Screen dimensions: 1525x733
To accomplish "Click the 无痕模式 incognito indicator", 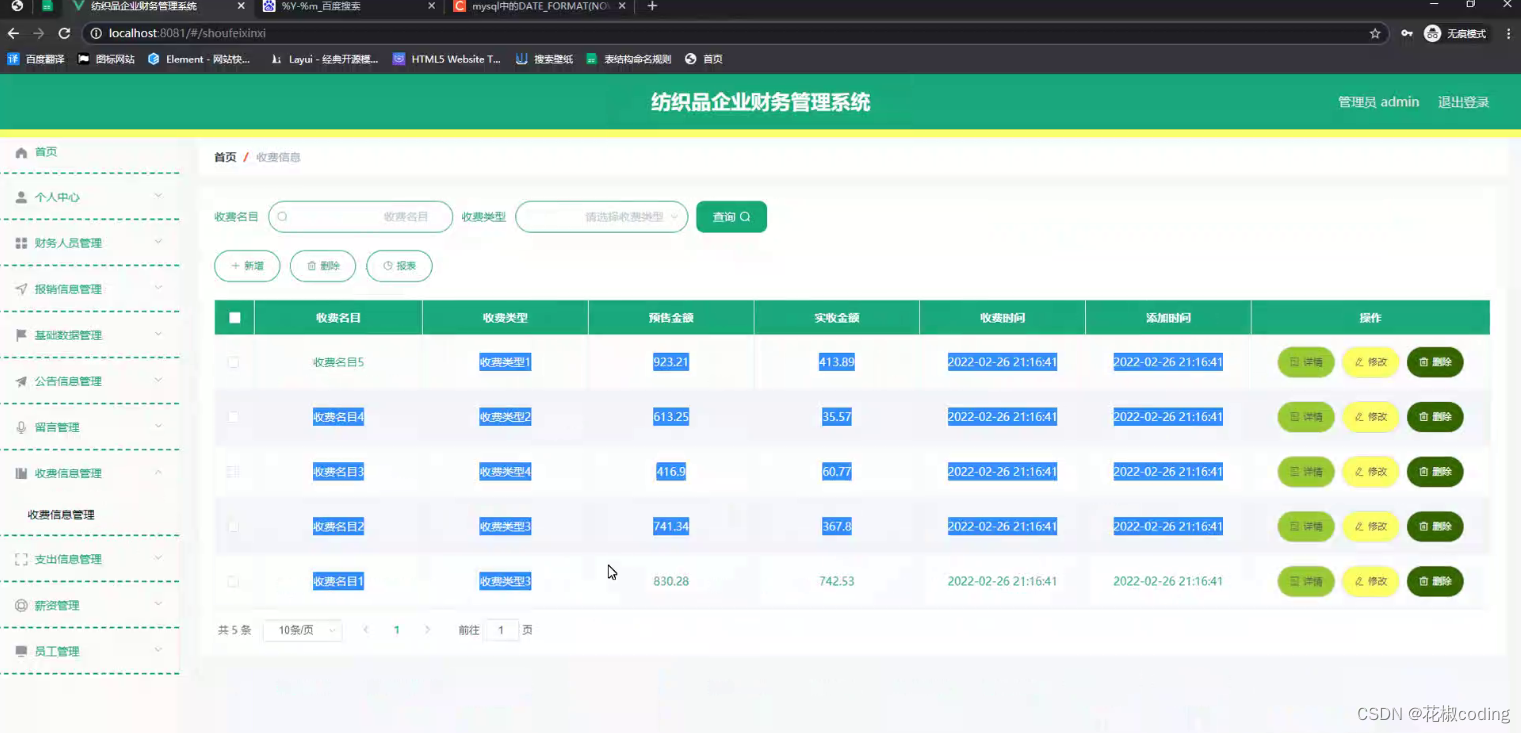I will tap(1455, 33).
